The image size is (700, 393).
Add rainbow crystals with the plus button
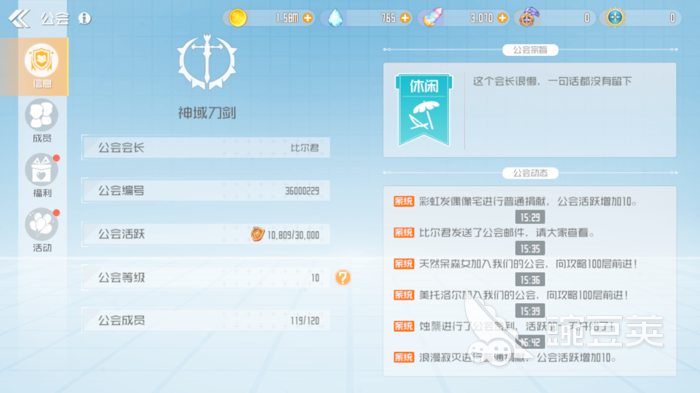502,18
